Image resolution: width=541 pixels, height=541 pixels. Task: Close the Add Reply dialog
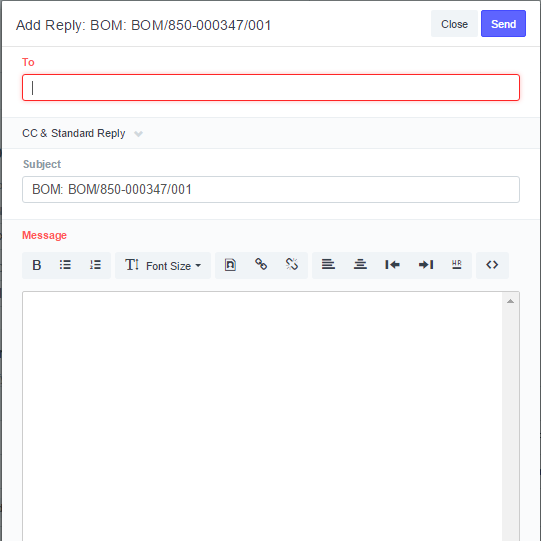tap(454, 24)
